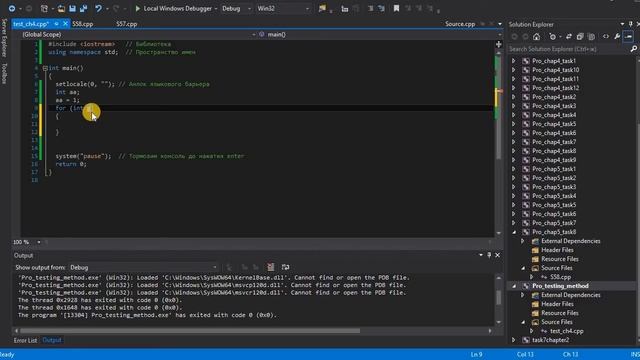The height and width of the screenshot is (360, 640).
Task: Click the search magnifier in Solution Explorer
Action: pos(633,49)
